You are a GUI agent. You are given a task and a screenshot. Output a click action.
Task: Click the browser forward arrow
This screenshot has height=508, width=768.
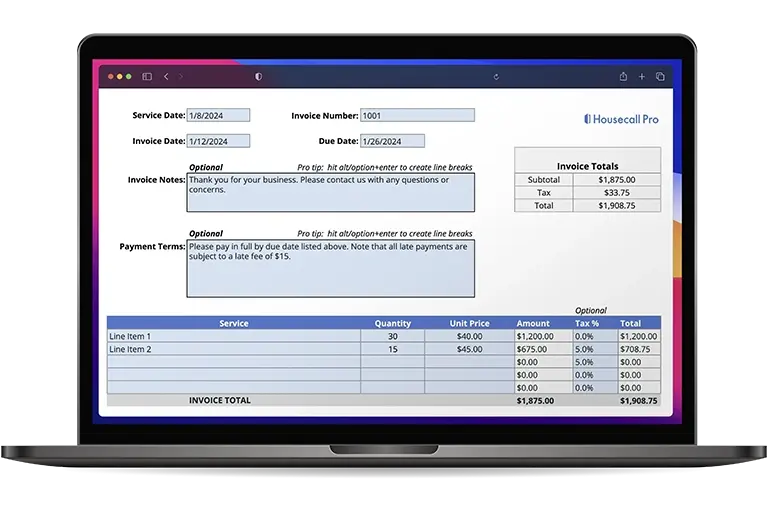[x=181, y=76]
